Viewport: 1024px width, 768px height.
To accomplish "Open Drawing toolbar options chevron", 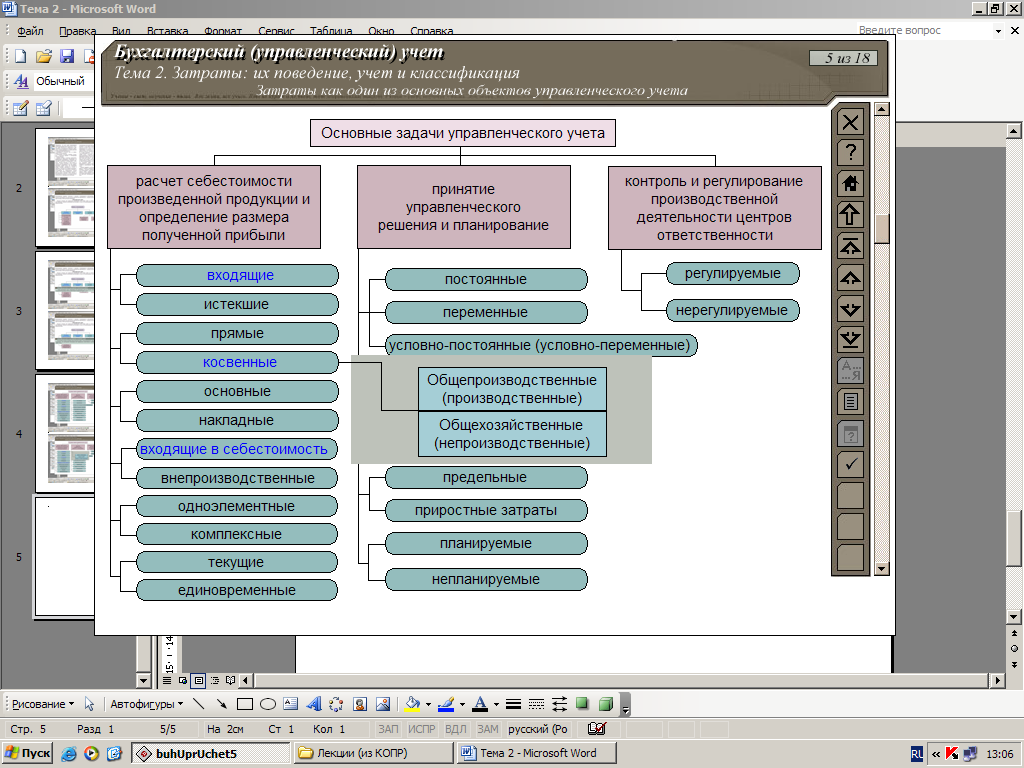I will pyautogui.click(x=625, y=705).
